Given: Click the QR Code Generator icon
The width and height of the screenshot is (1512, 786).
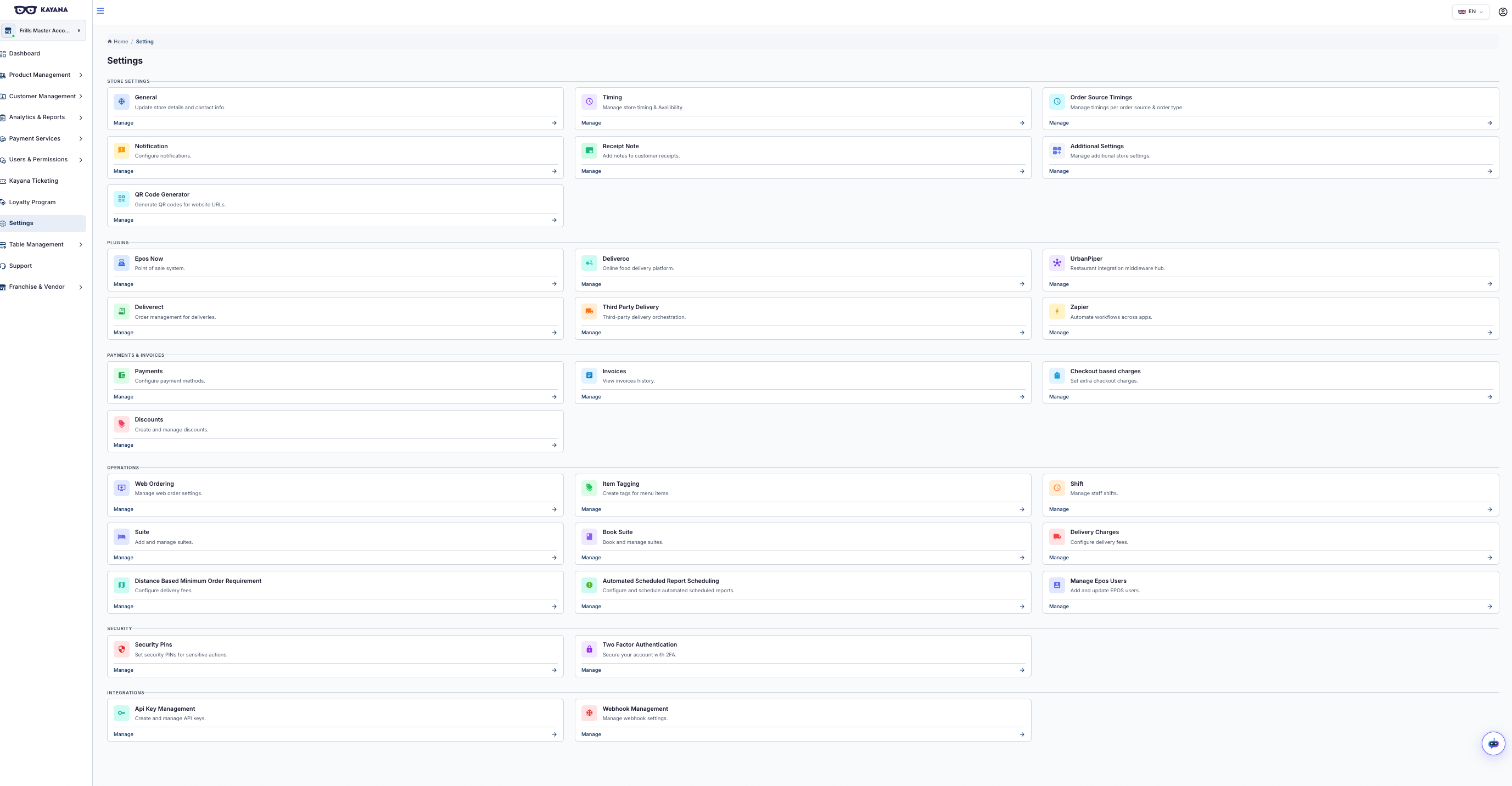Looking at the screenshot, I should [x=121, y=199].
